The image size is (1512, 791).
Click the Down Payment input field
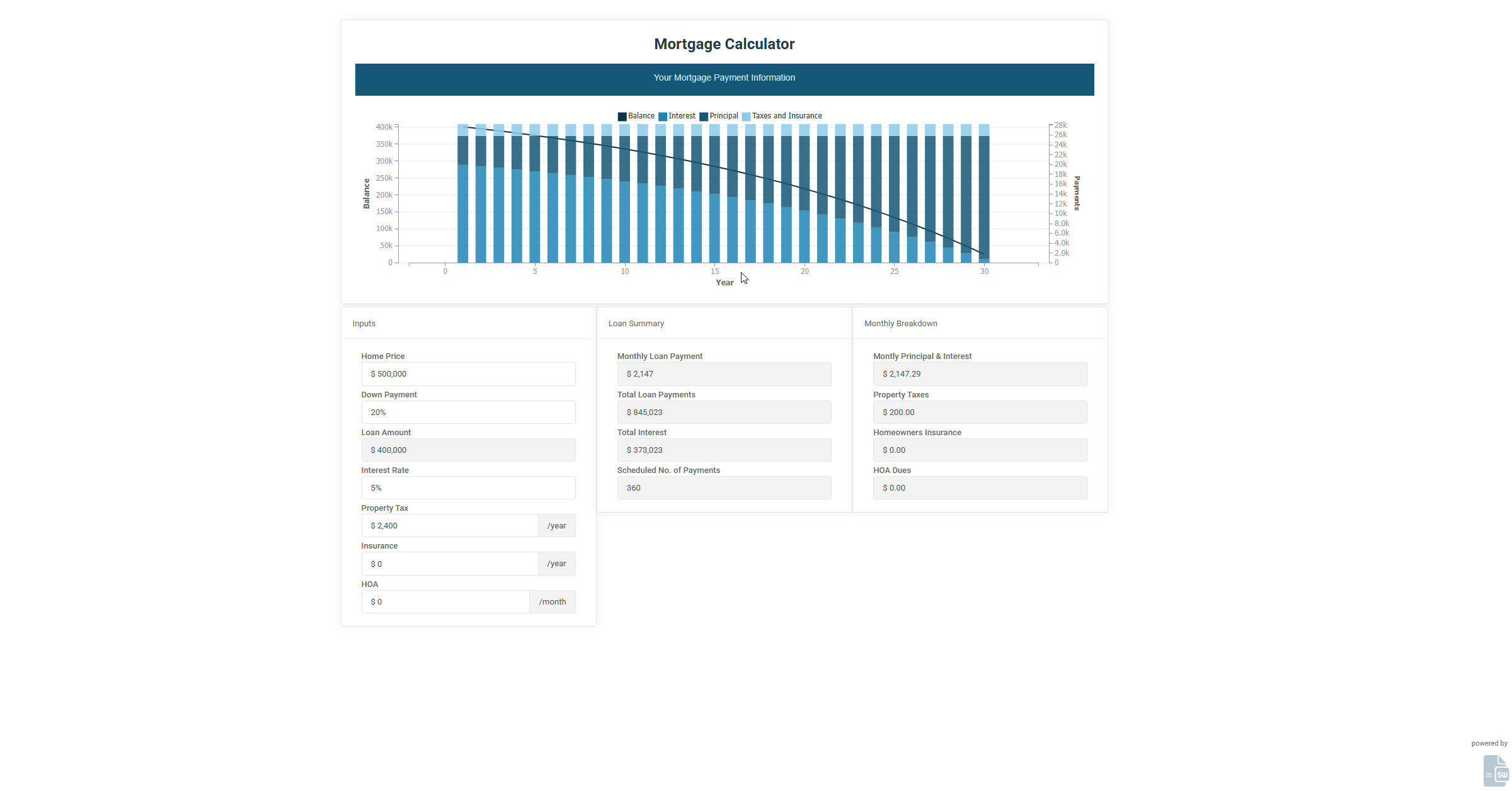[x=468, y=413]
